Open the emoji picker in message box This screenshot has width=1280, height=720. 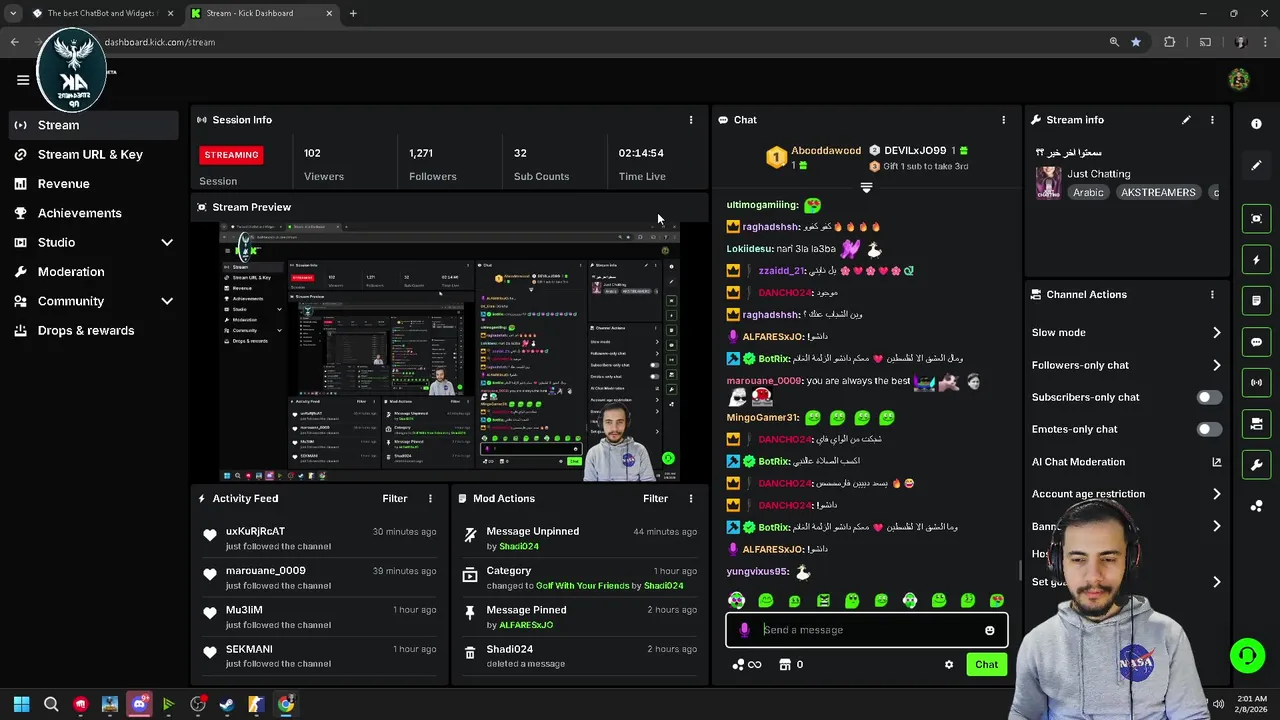click(989, 630)
